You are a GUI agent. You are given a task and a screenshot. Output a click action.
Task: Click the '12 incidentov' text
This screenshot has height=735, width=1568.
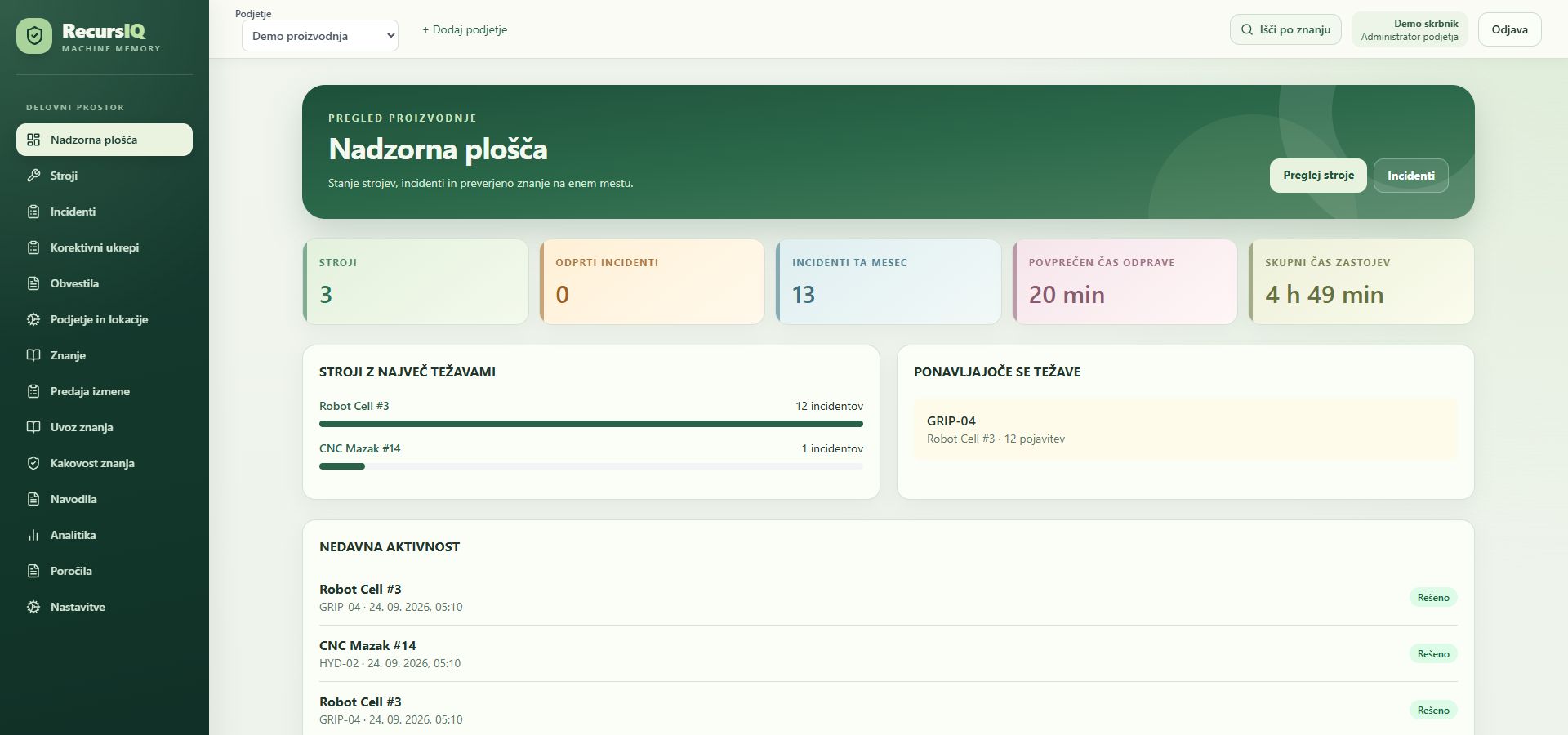coord(829,406)
